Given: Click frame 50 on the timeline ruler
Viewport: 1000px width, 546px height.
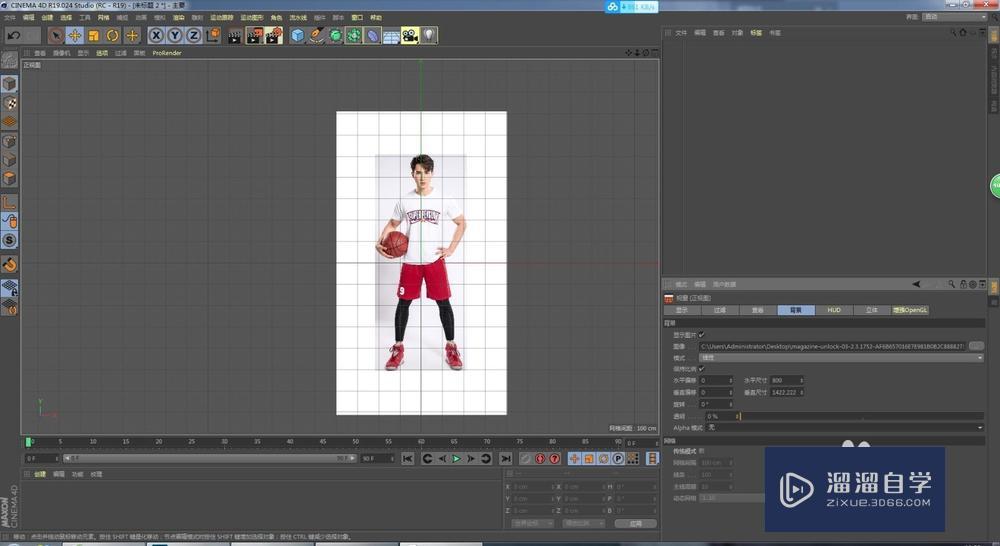Looking at the screenshot, I should tap(355, 442).
